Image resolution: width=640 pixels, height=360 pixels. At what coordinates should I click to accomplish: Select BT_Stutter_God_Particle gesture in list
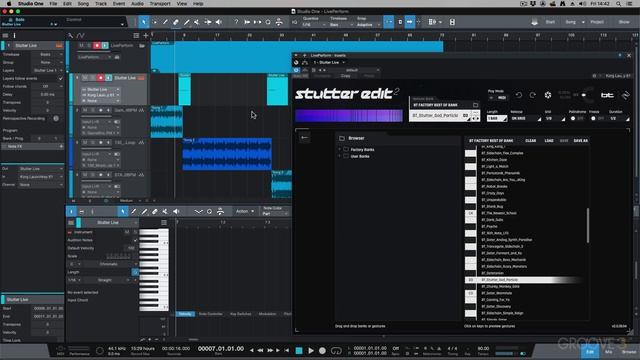(x=522, y=280)
